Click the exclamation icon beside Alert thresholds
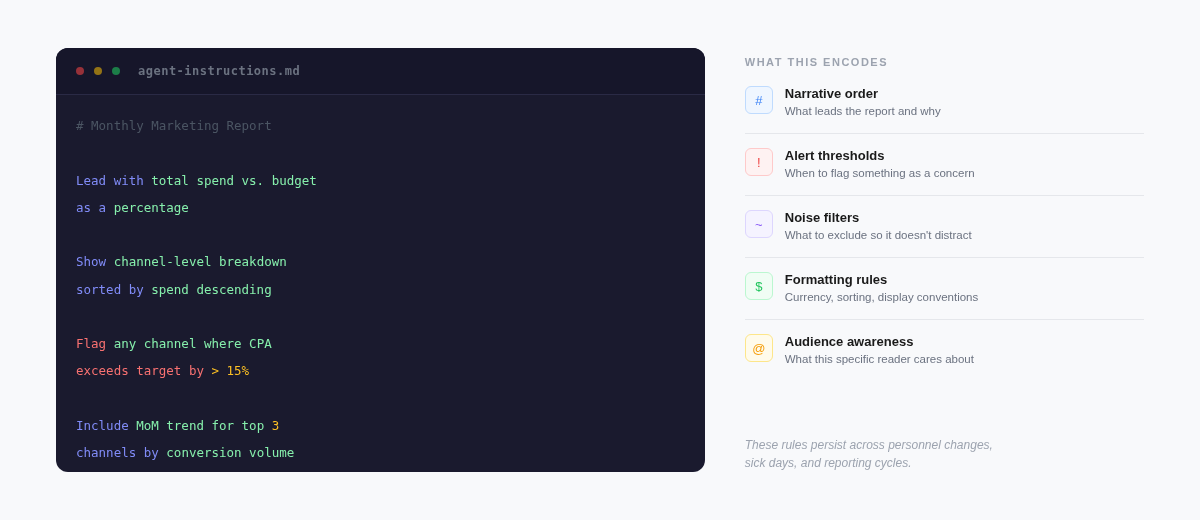Image resolution: width=1200 pixels, height=520 pixels. click(759, 162)
